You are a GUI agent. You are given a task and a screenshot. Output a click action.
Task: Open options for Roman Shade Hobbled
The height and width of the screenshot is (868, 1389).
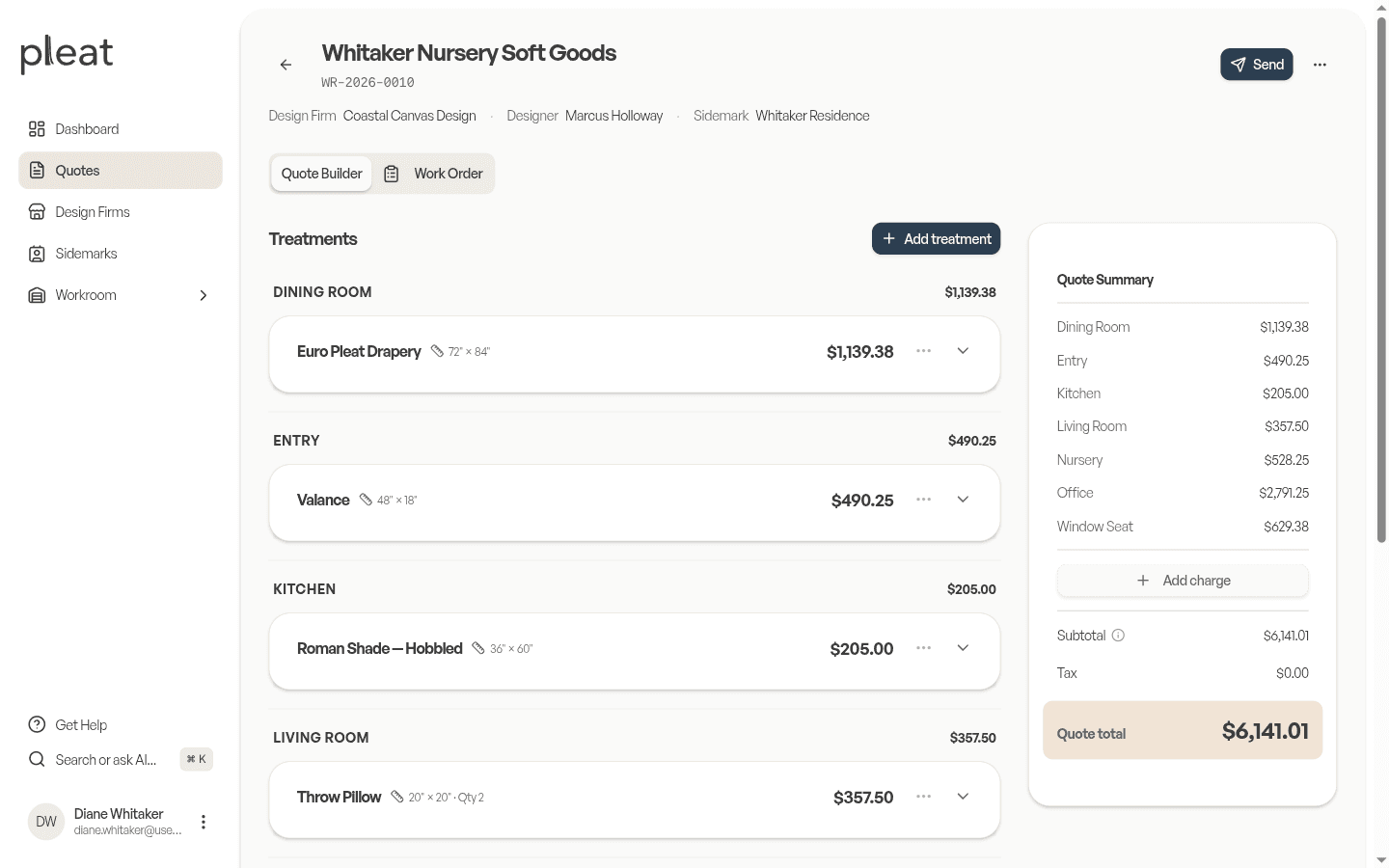click(923, 648)
